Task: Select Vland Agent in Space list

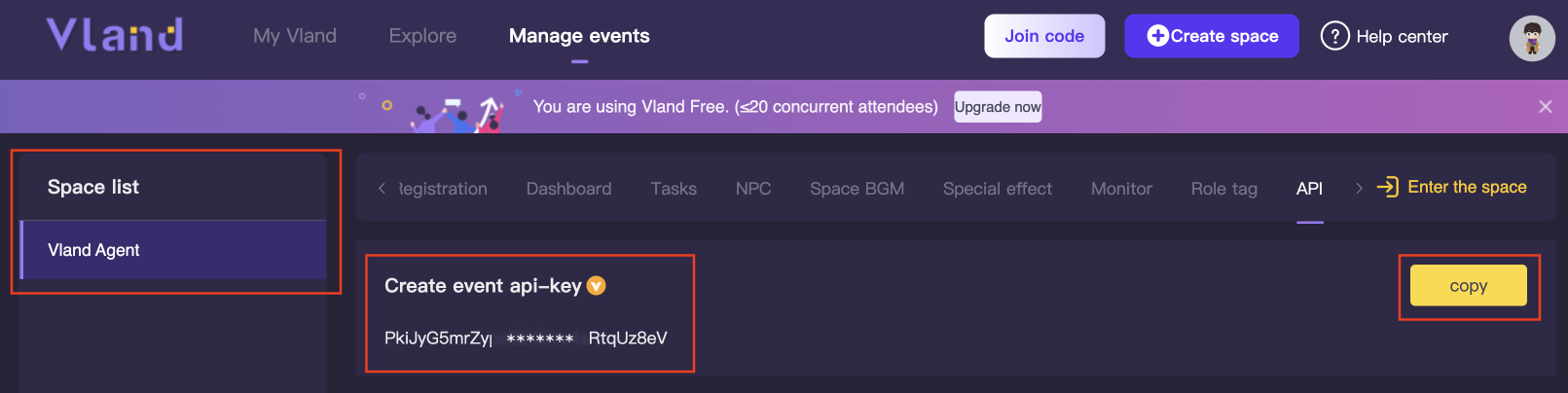Action: (173, 250)
